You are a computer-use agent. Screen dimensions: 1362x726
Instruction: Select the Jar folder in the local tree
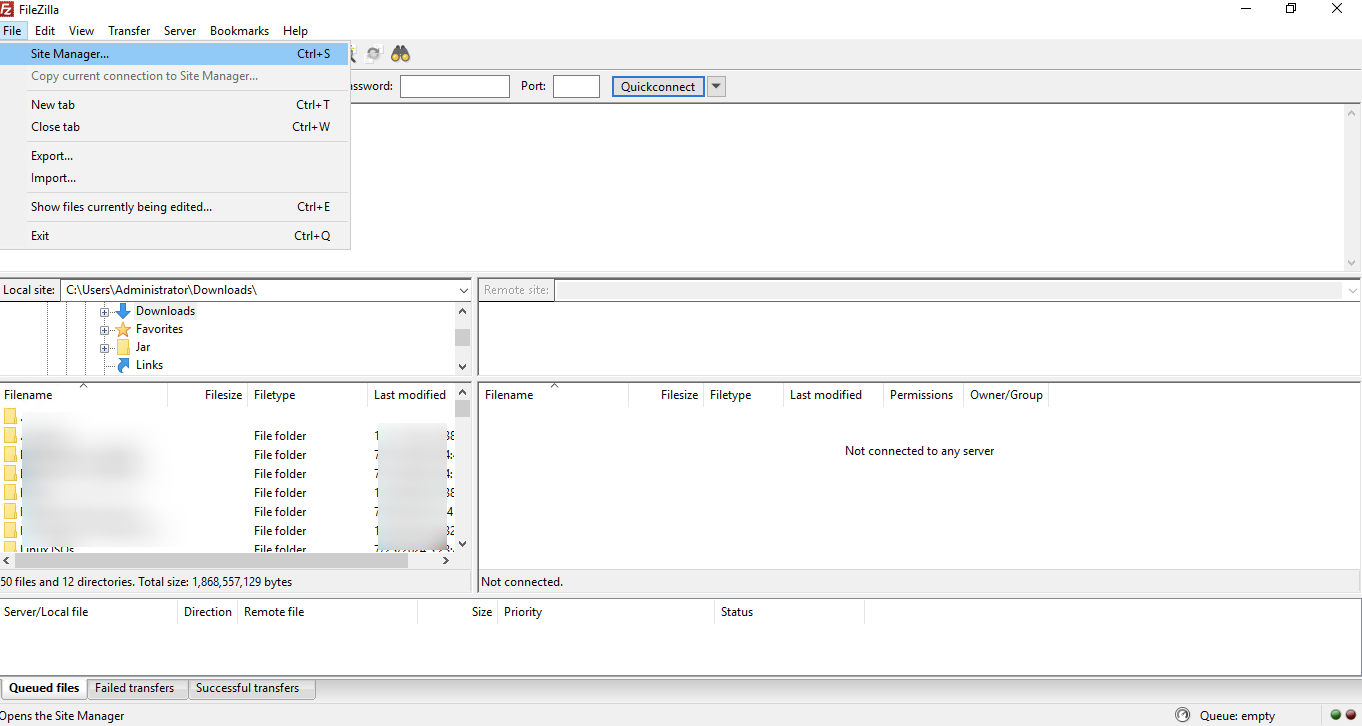pos(143,347)
